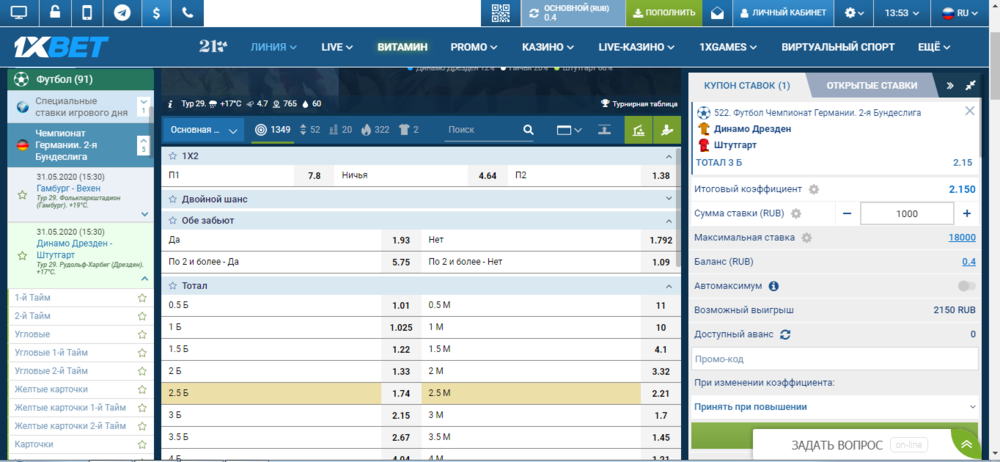
Task: Refresh the Основной (RUB) account balance
Action: (x=533, y=13)
